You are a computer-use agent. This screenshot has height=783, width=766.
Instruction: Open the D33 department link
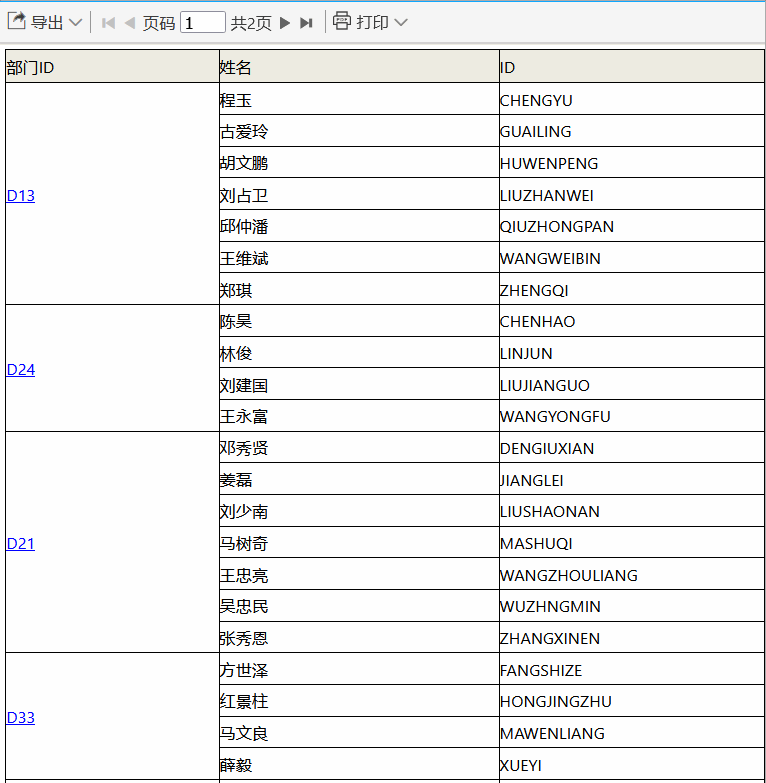pos(20,718)
